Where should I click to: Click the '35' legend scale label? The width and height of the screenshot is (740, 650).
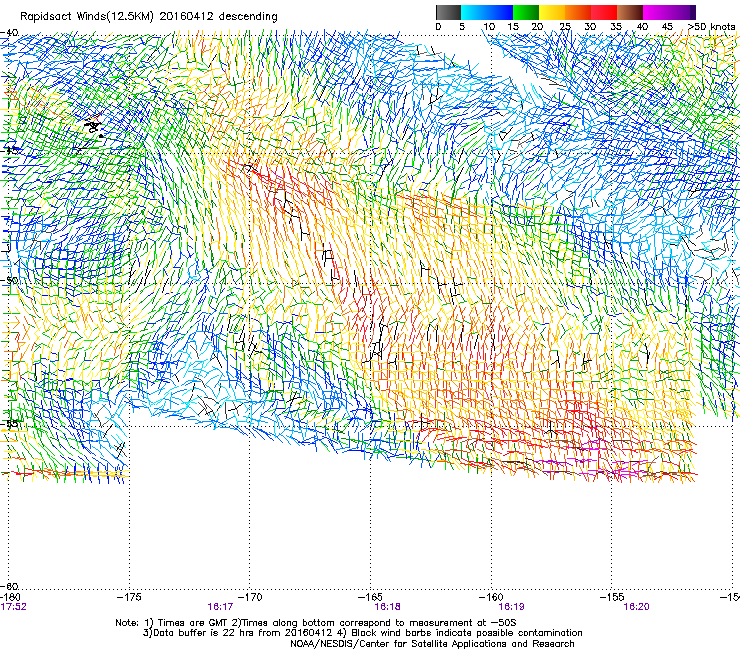(x=616, y=27)
